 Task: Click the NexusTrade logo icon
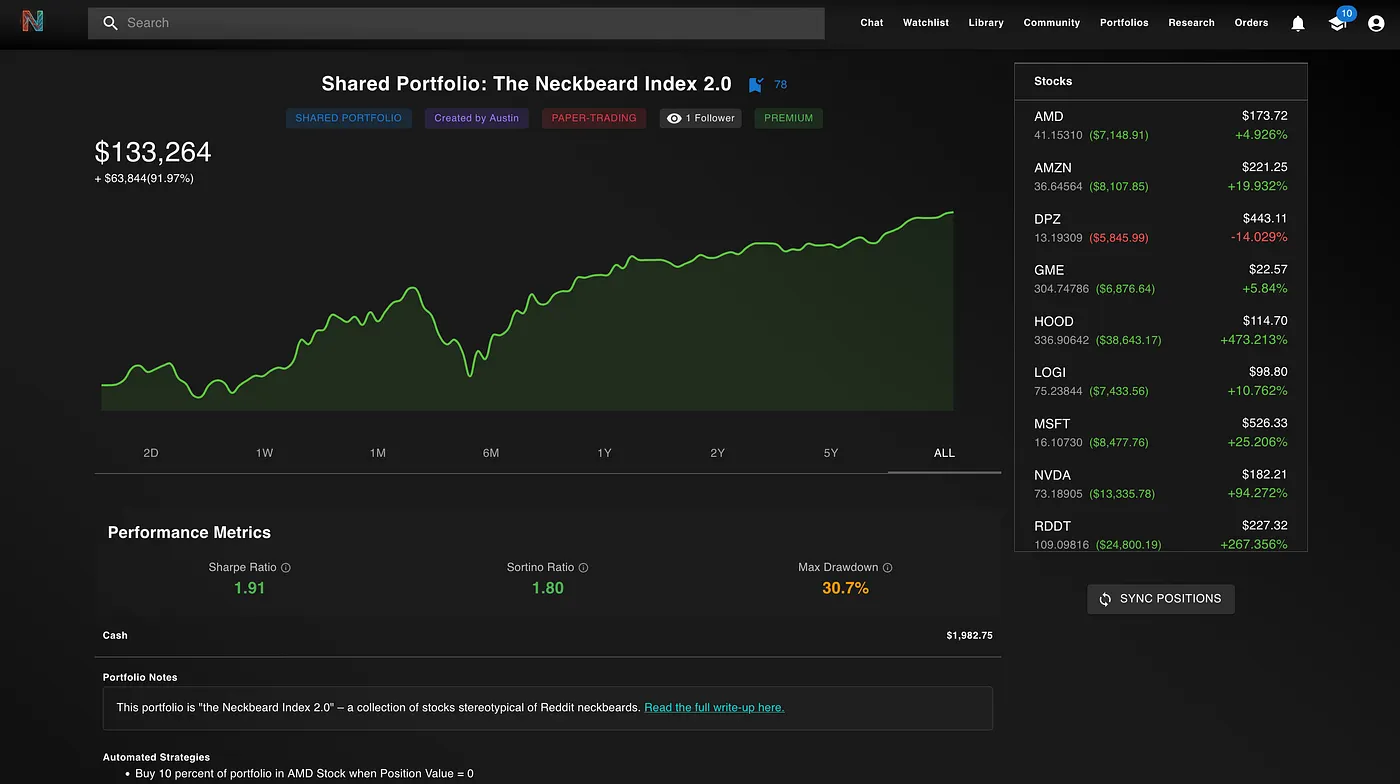tap(33, 21)
